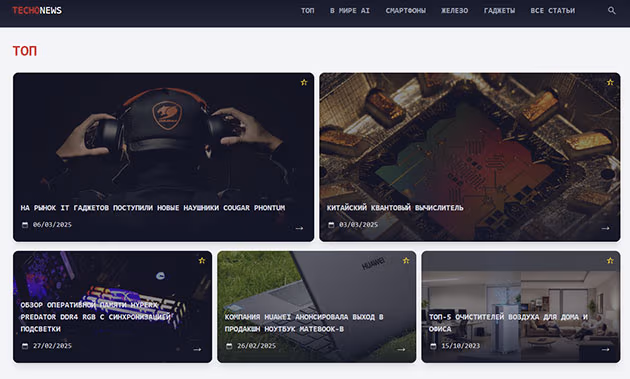This screenshot has width=630, height=379.
Task: Click arrow icon on air purifiers article
Action: click(605, 349)
